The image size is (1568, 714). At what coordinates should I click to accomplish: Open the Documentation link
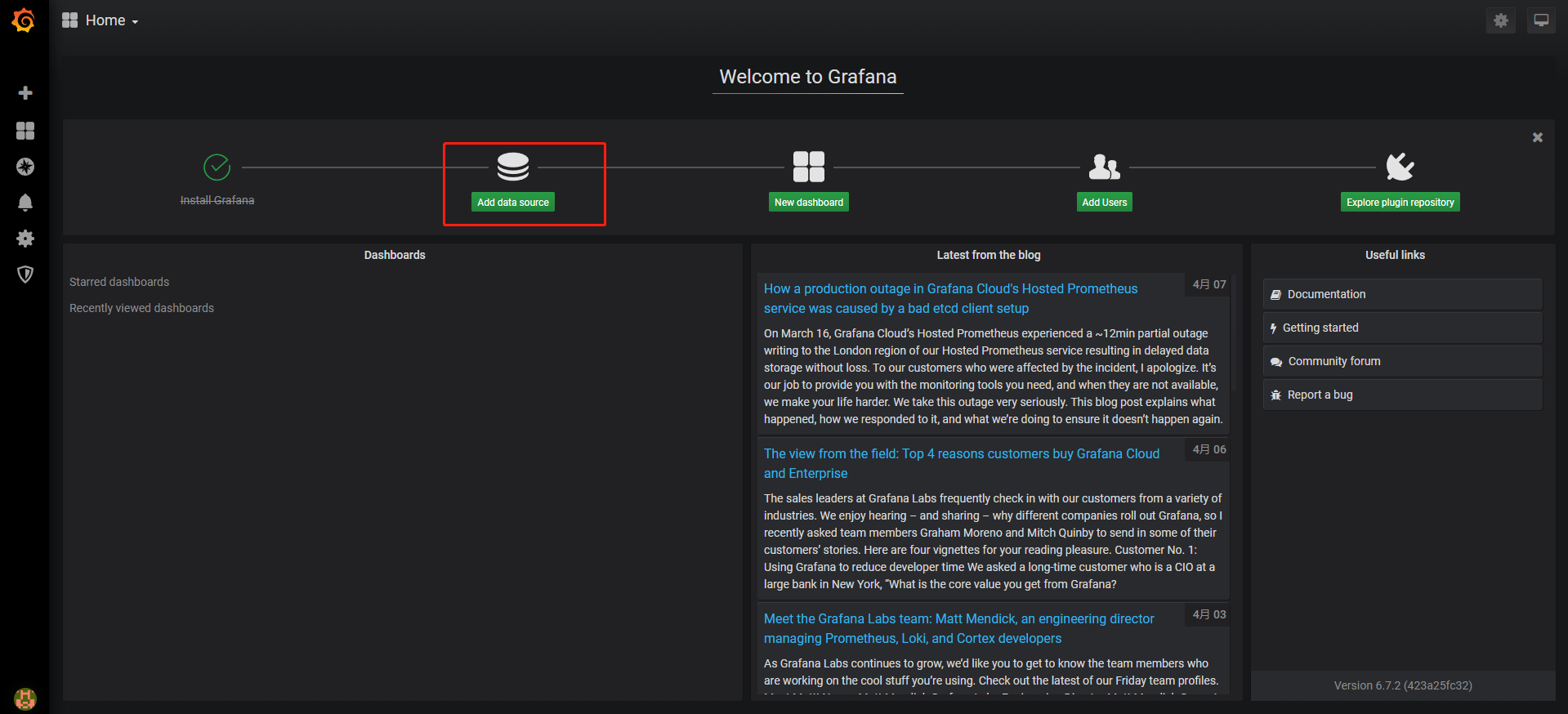pyautogui.click(x=1402, y=294)
